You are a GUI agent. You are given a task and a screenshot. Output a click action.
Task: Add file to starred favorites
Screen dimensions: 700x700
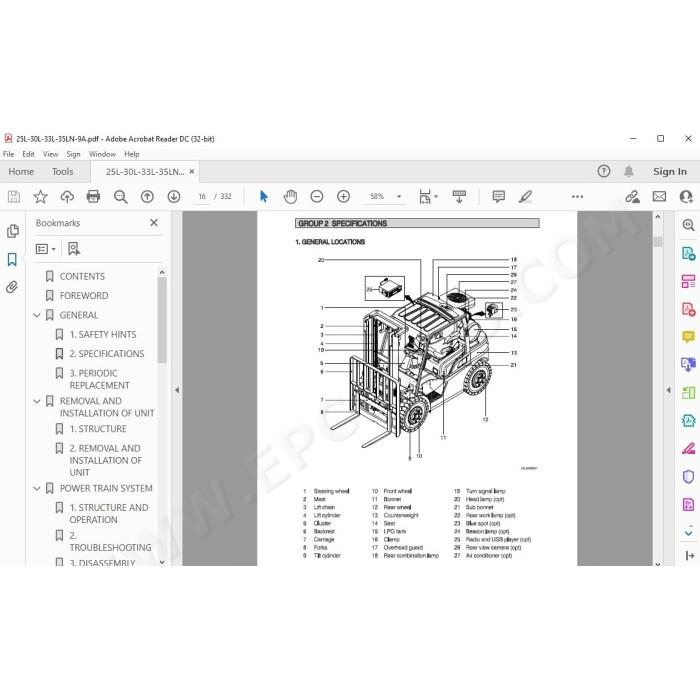pos(41,196)
